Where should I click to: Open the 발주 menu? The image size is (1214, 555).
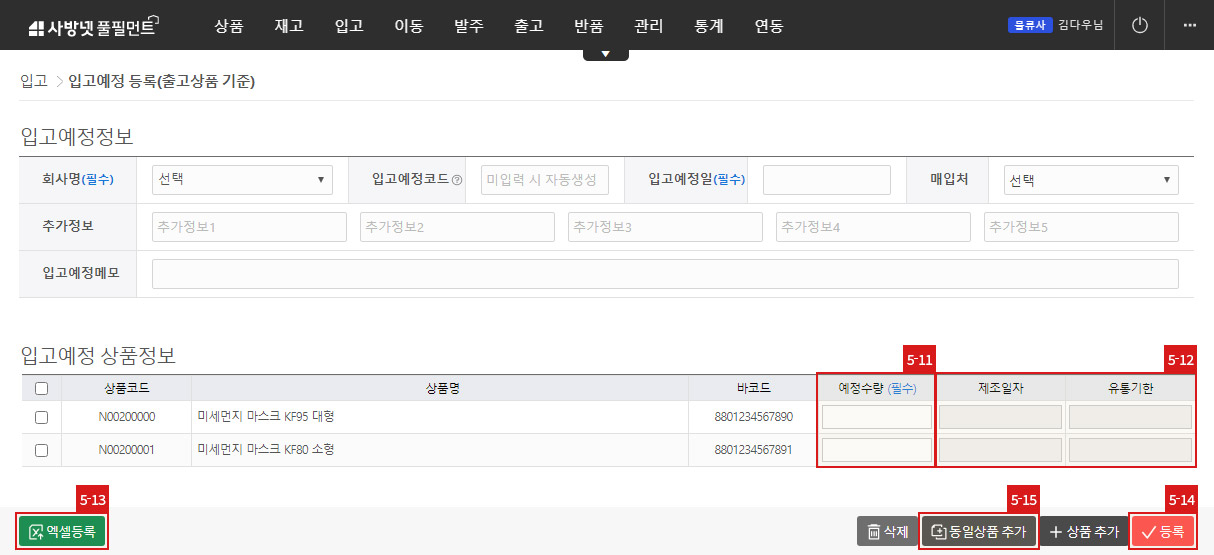pyautogui.click(x=468, y=26)
